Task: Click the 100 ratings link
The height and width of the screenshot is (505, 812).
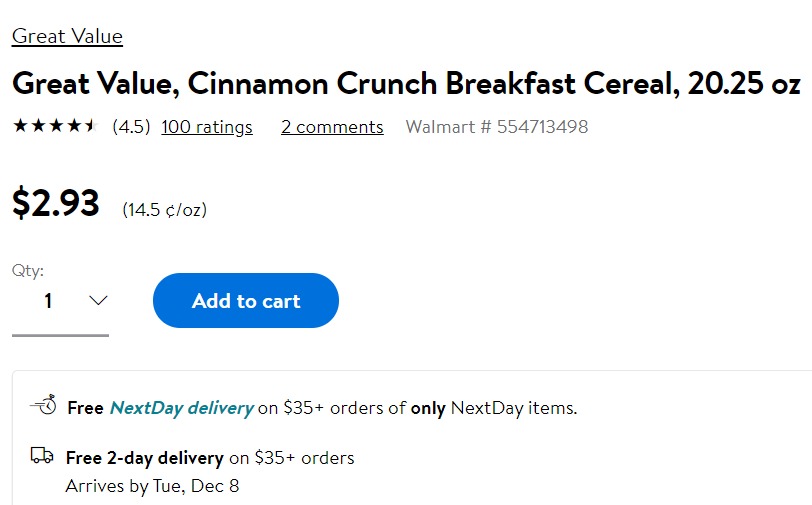Action: point(207,127)
